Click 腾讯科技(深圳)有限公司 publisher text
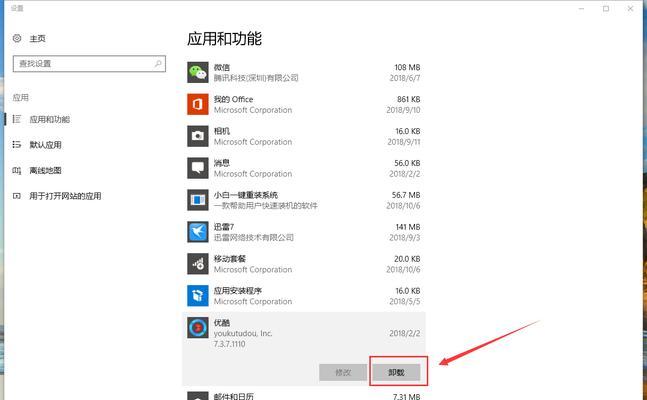Image resolution: width=647 pixels, height=400 pixels. pyautogui.click(x=256, y=78)
